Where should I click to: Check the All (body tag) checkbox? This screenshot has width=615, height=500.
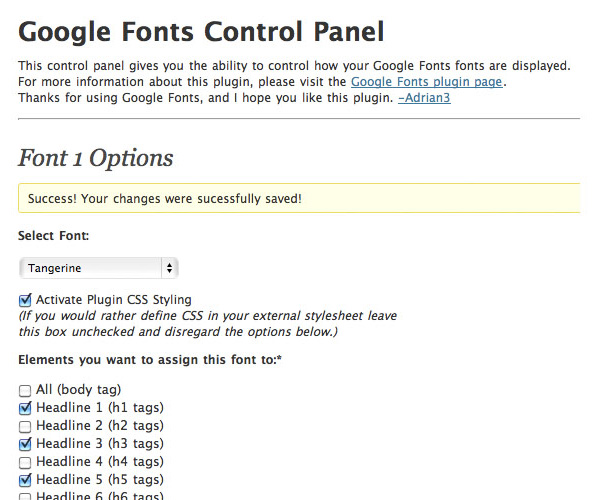tap(25, 390)
